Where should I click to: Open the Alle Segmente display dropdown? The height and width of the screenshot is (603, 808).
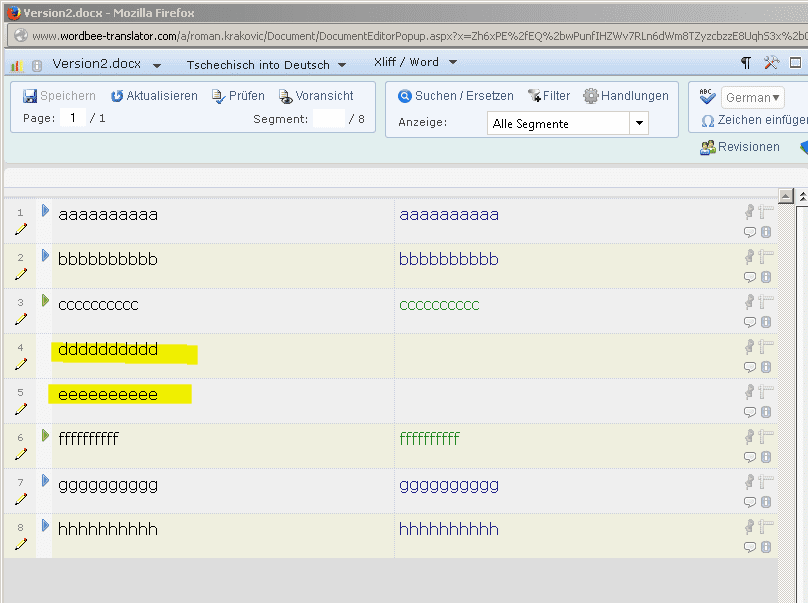567,124
